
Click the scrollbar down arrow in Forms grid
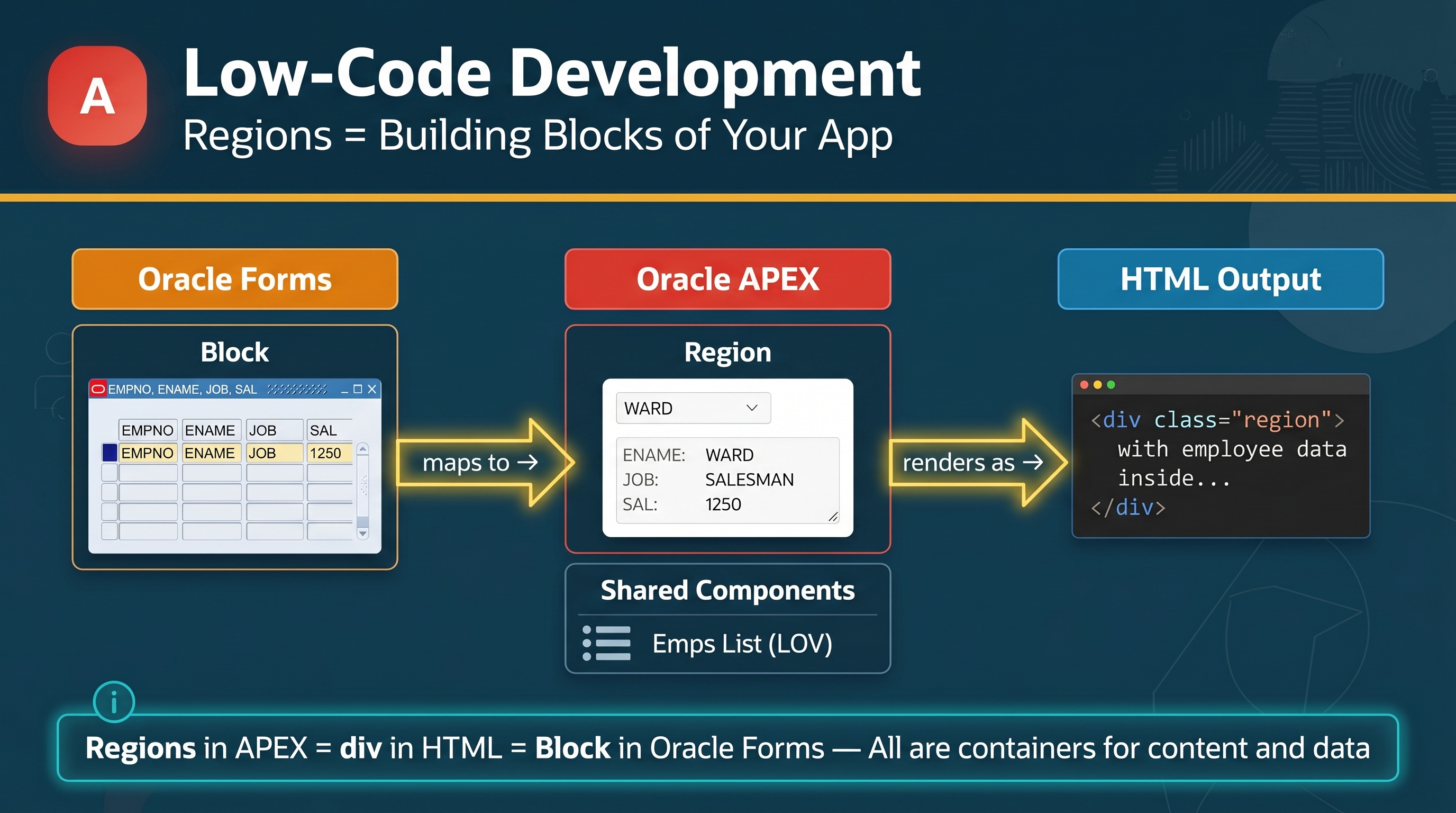pyautogui.click(x=363, y=533)
